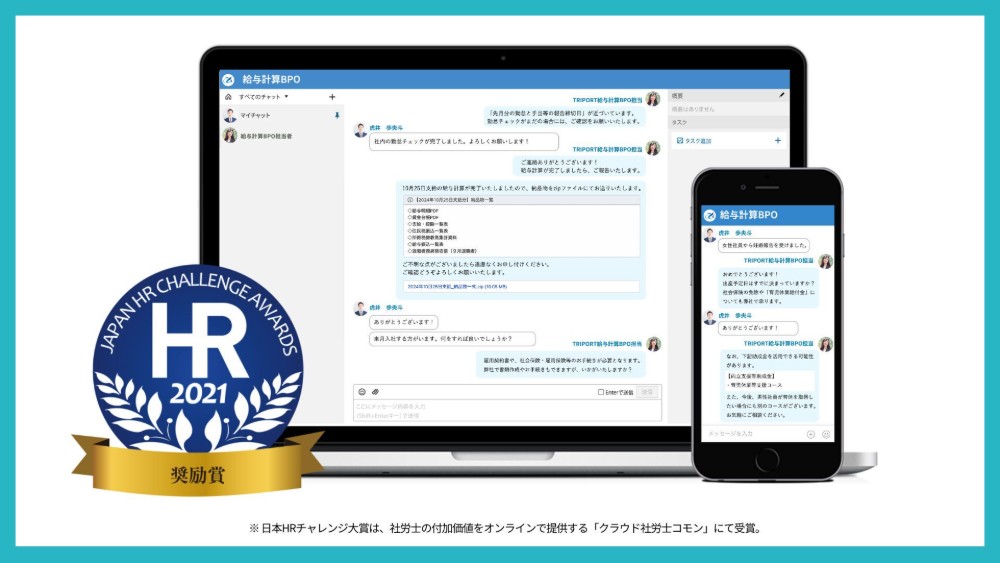Click the 概要 panel header text
Screen dimensions: 1000x563
point(677,96)
